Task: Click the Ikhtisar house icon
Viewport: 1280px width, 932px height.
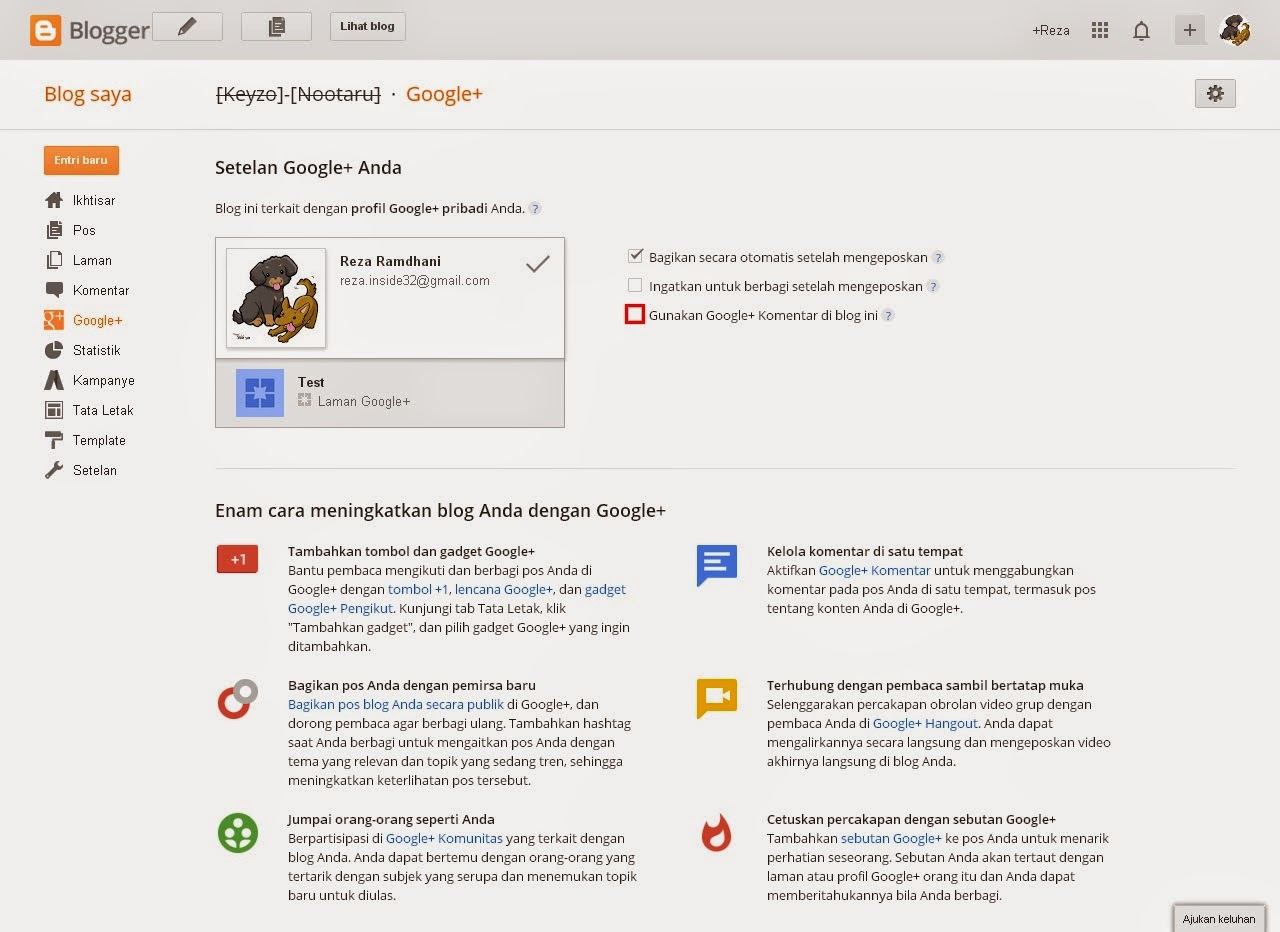Action: [x=54, y=200]
